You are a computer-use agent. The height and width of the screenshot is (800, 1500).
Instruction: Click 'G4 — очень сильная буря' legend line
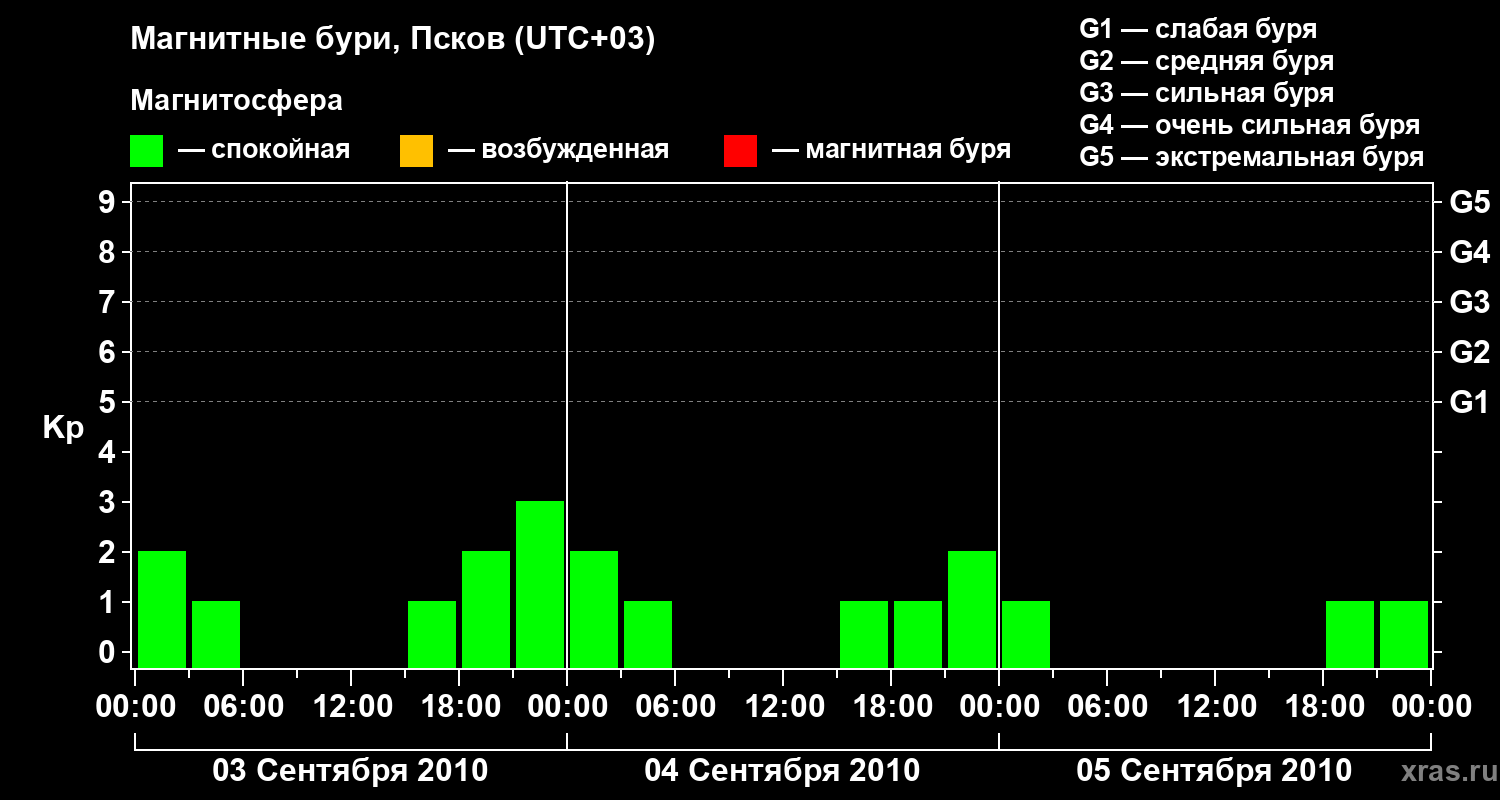click(1249, 124)
